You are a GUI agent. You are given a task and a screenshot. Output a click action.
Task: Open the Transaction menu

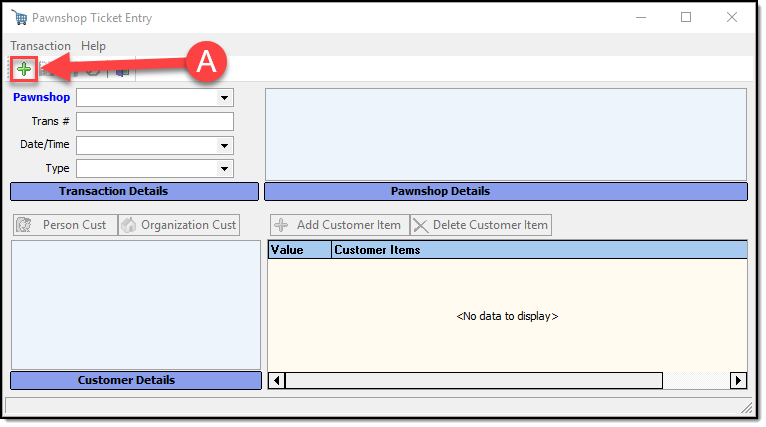pos(40,46)
